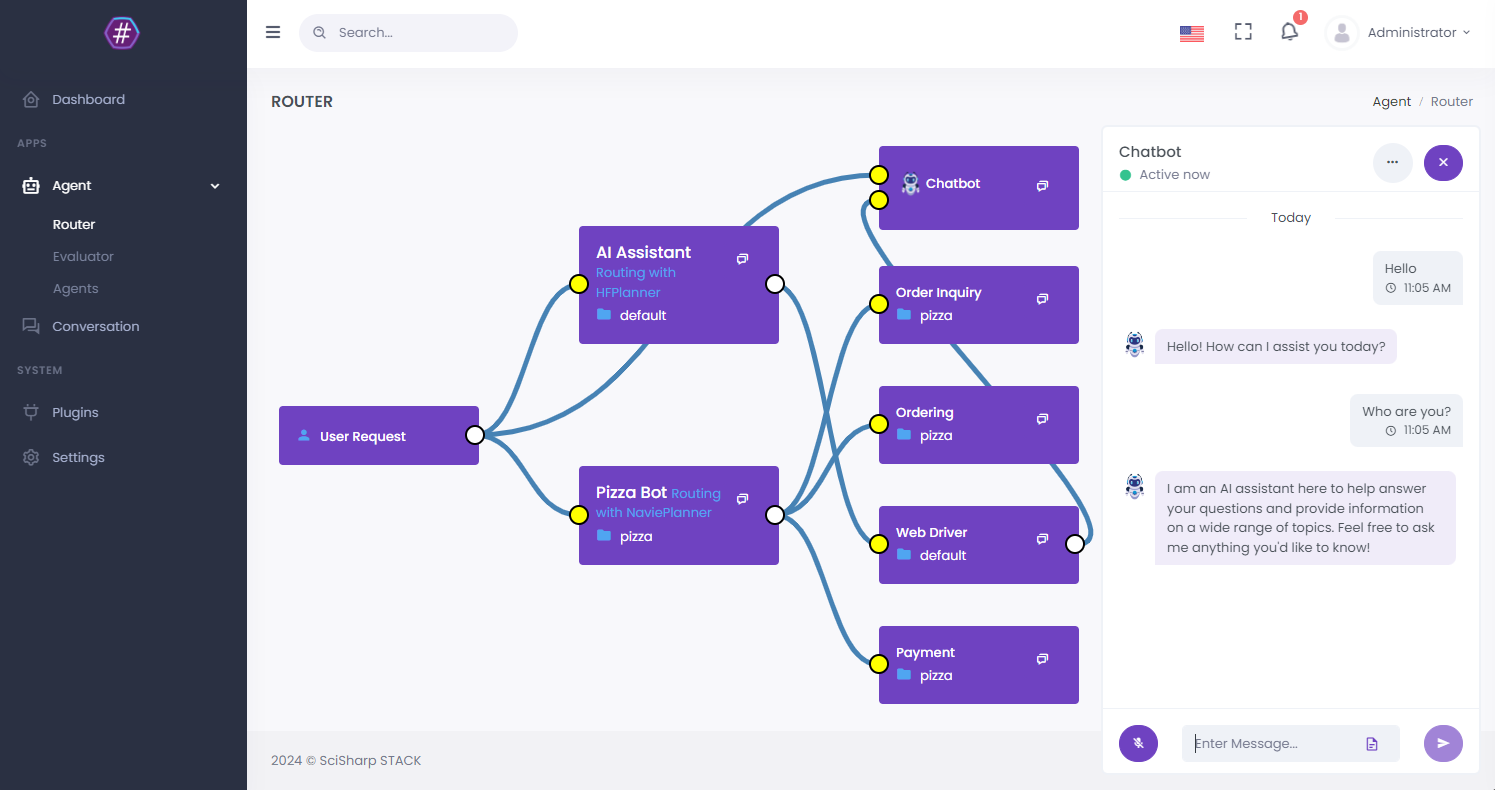Open the chatbot three-dots options menu
The height and width of the screenshot is (790, 1495).
tap(1392, 162)
